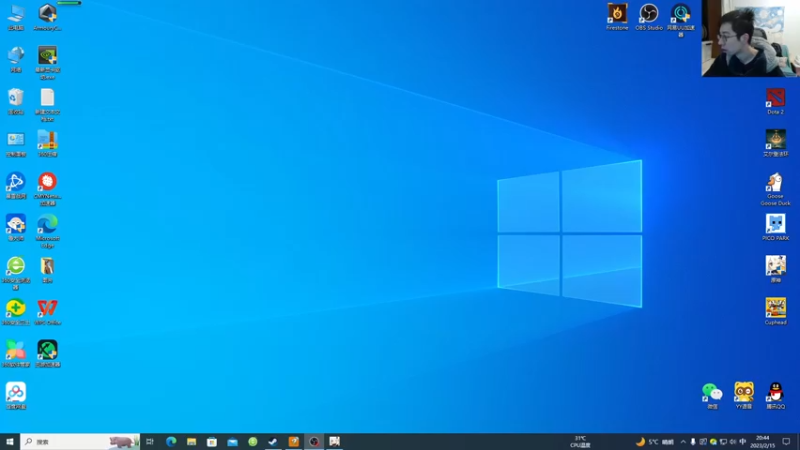Open the weather widget showing 5°C
The height and width of the screenshot is (450, 800).
(x=655, y=442)
